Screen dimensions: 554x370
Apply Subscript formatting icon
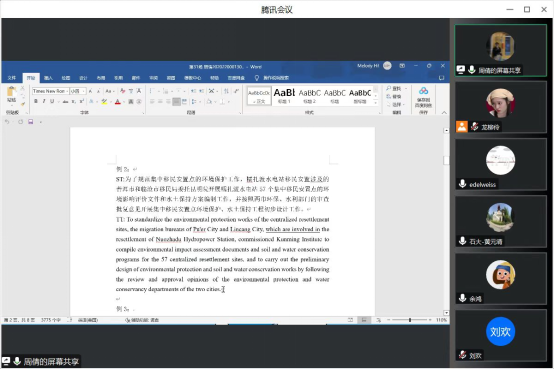[x=73, y=102]
